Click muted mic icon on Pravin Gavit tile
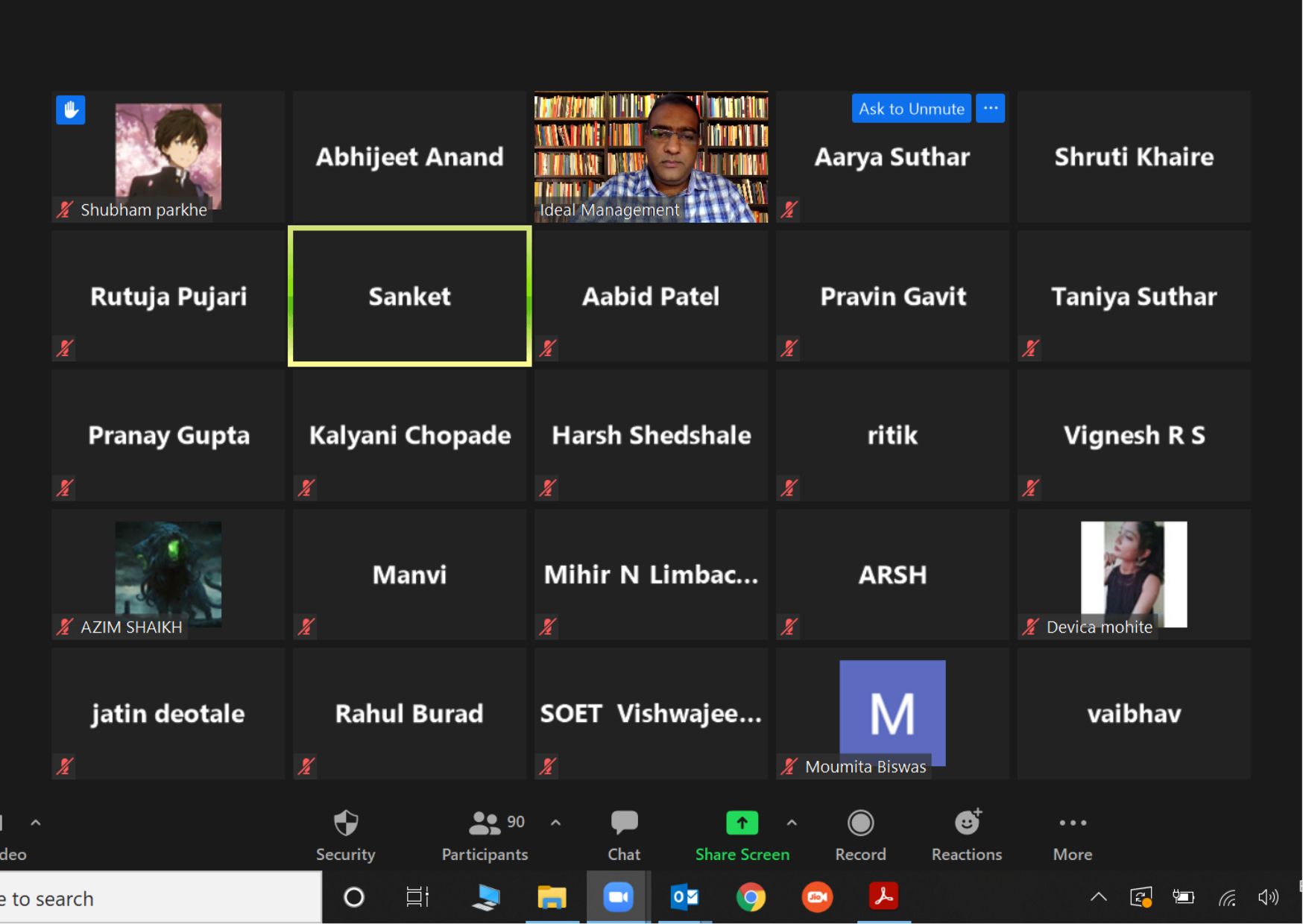The height and width of the screenshot is (924, 1303). pos(789,348)
